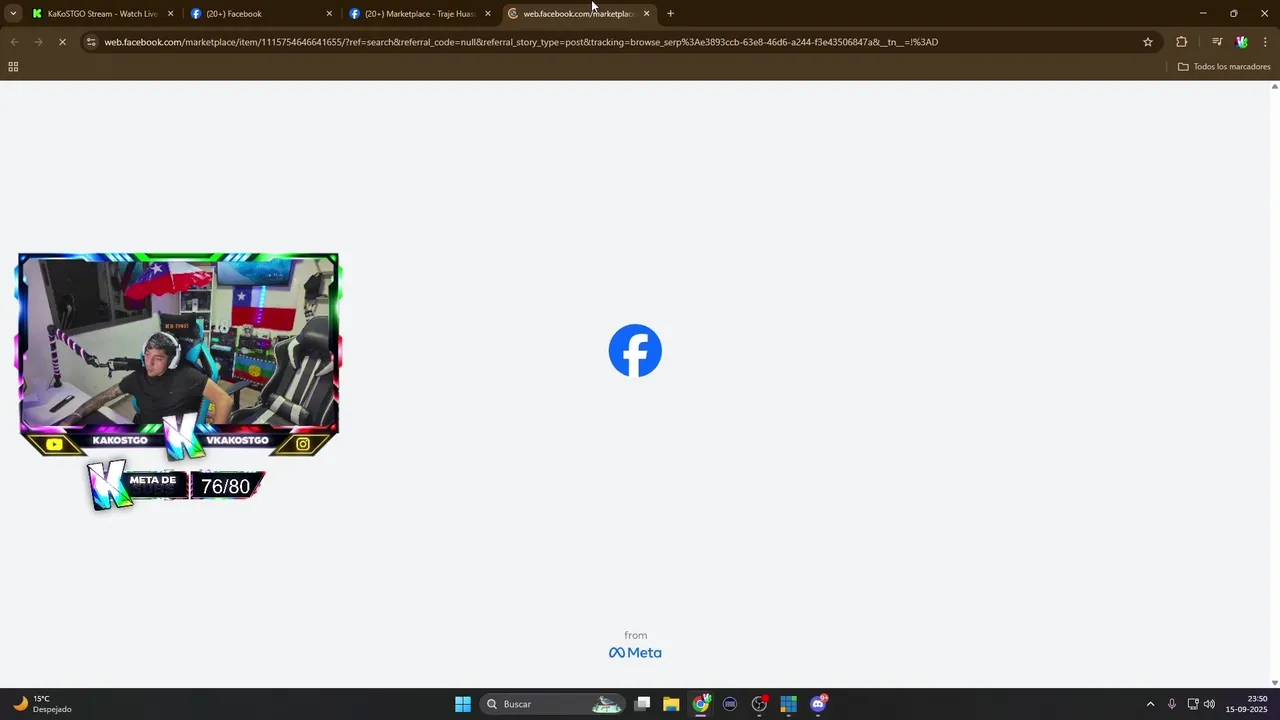
Task: Open the tab search dropdown arrow
Action: (13, 14)
